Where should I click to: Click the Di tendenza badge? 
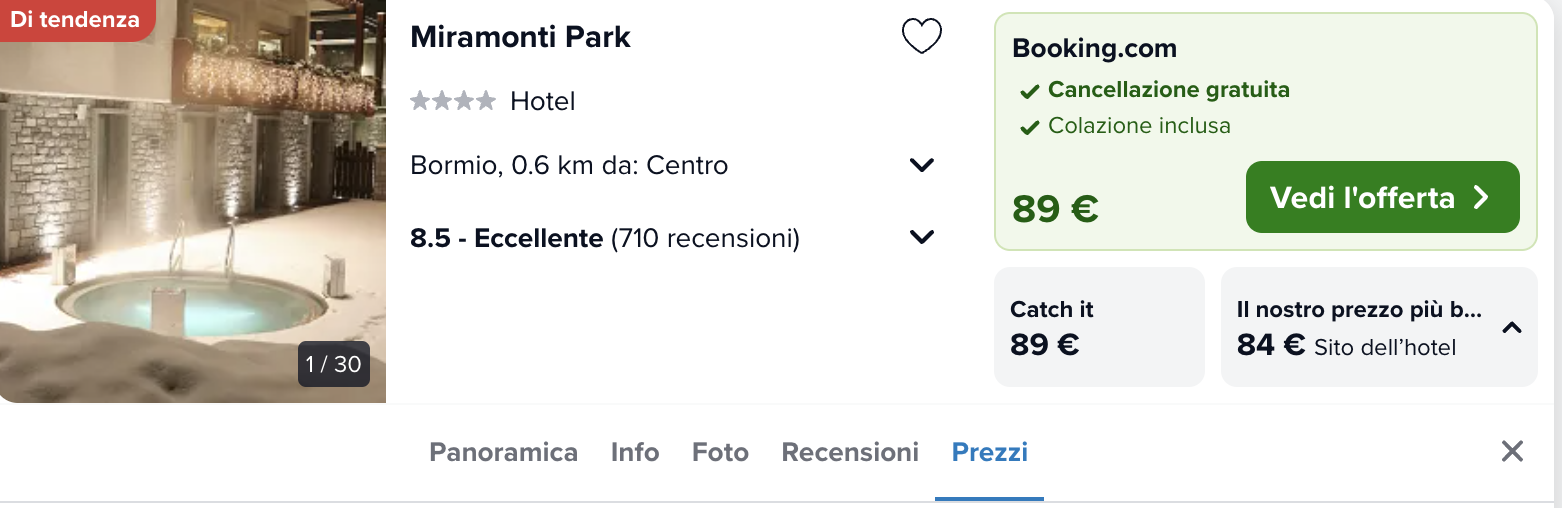pyautogui.click(x=76, y=19)
